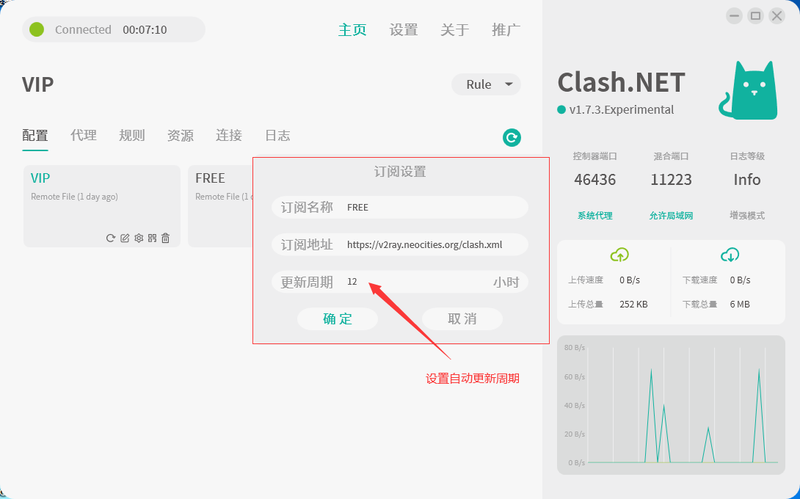Click the upload speed cloud icon
Screen dimensions: 800x499
pyautogui.click(x=619, y=255)
